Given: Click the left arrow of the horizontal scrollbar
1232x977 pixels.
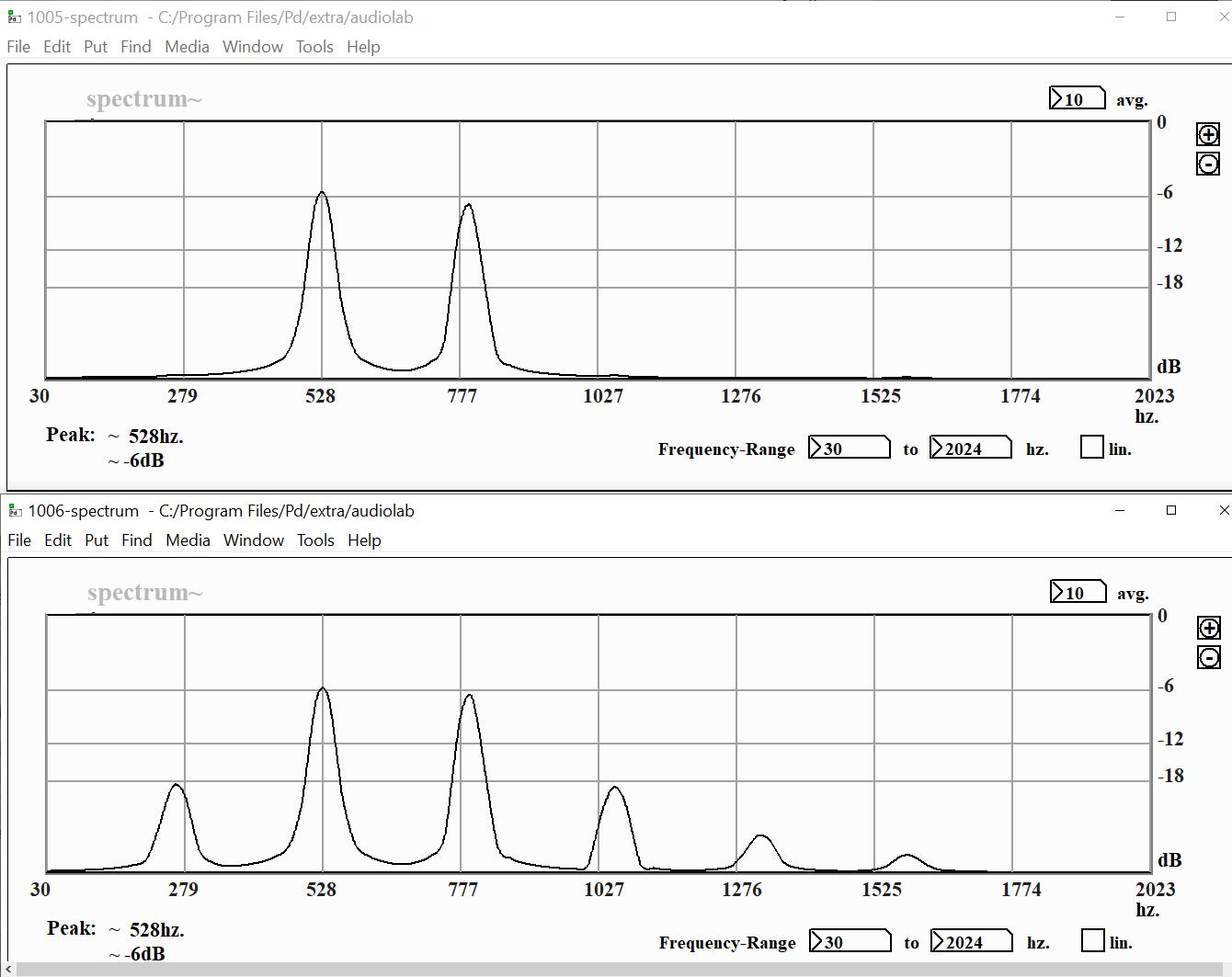Looking at the screenshot, I should click(x=7, y=970).
